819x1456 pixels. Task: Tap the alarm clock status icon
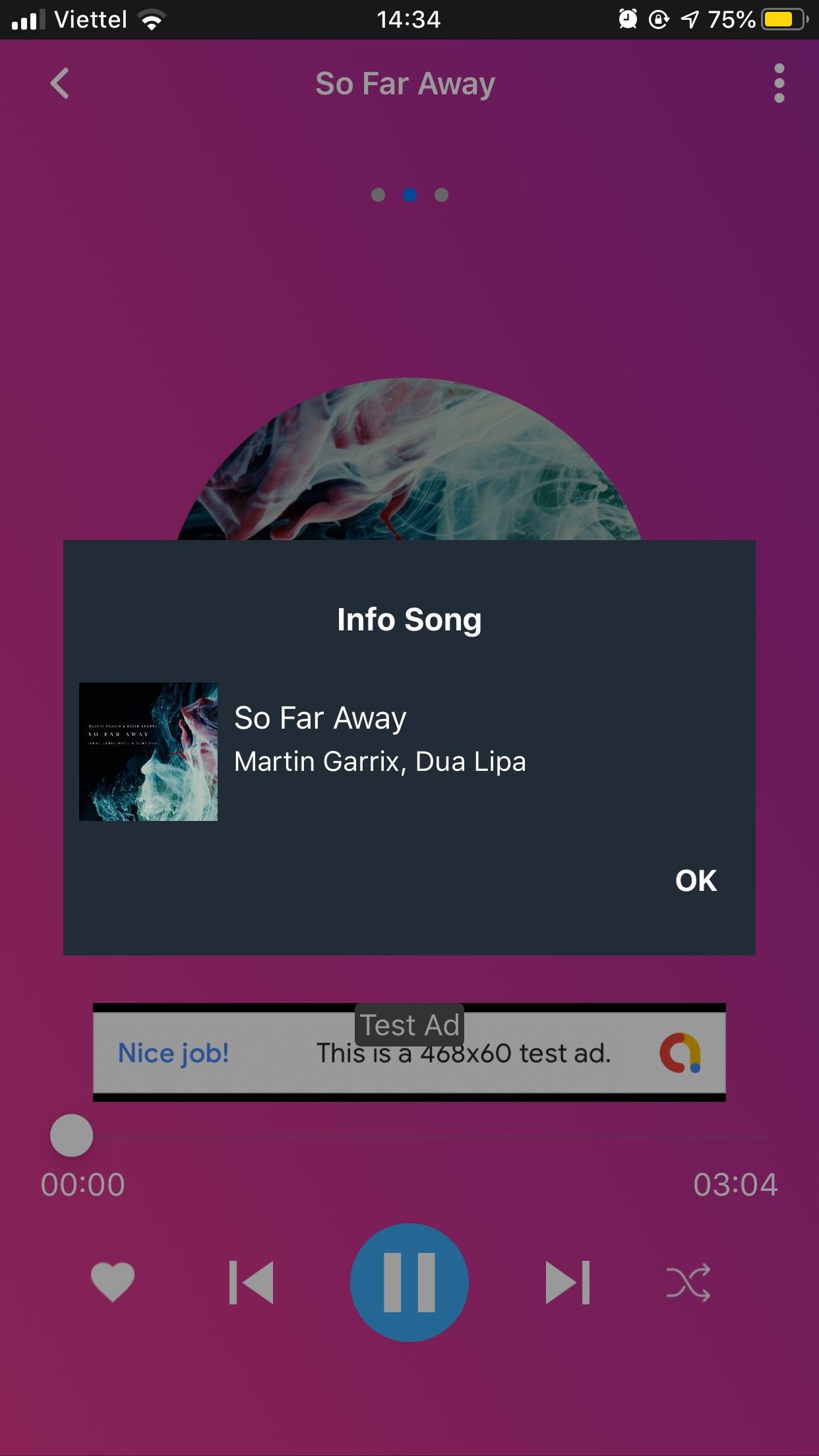coord(628,19)
